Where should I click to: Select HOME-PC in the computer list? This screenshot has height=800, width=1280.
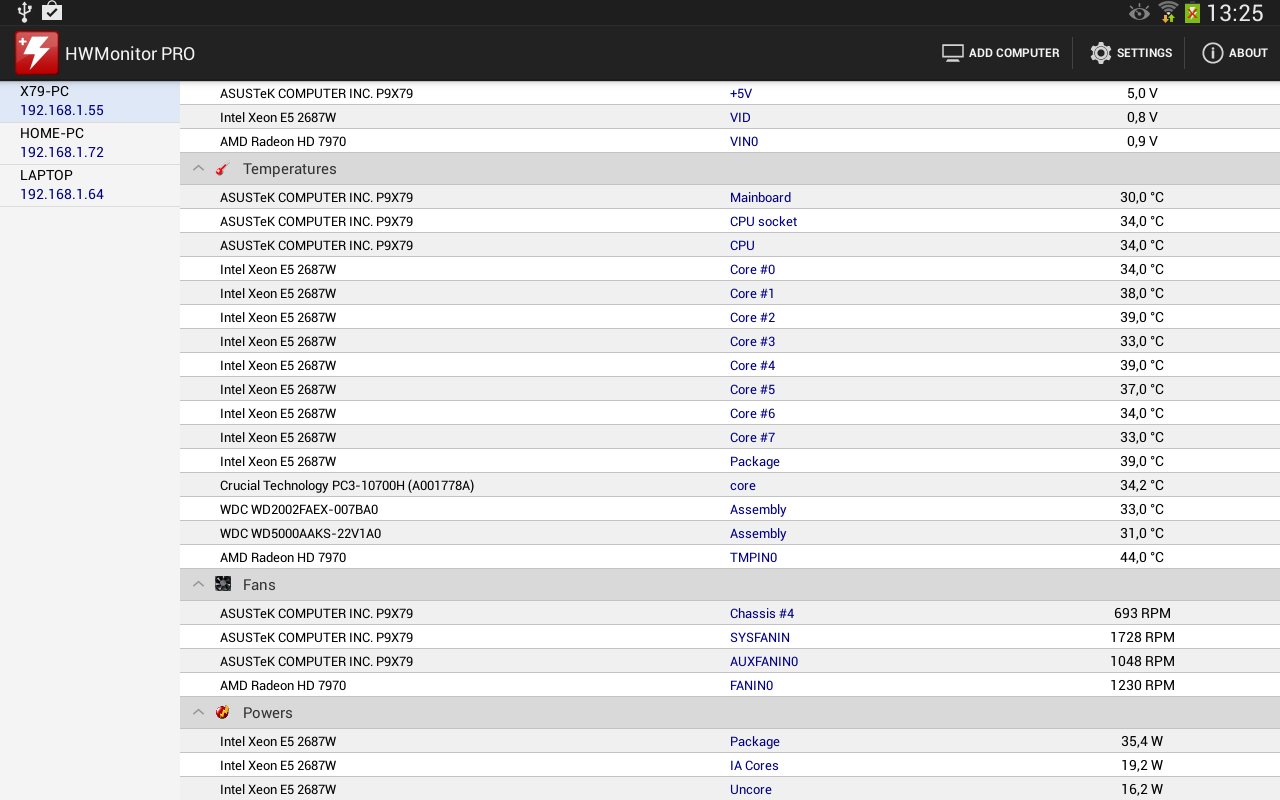coord(90,143)
